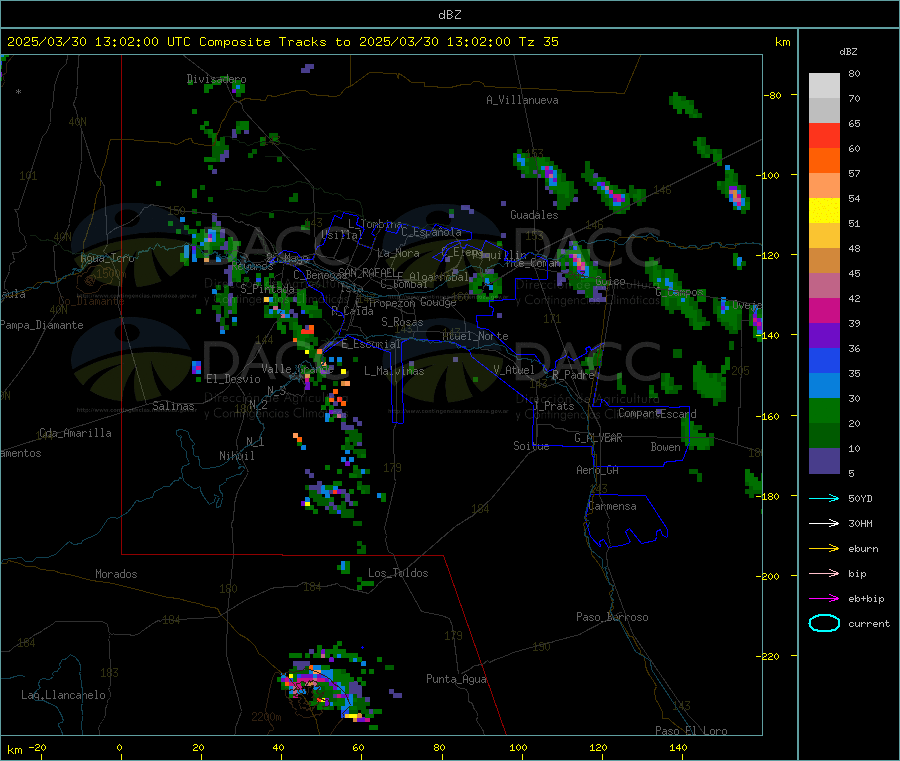Click the white 30HM arrow legend icon
This screenshot has height=761, width=900.
(x=824, y=523)
